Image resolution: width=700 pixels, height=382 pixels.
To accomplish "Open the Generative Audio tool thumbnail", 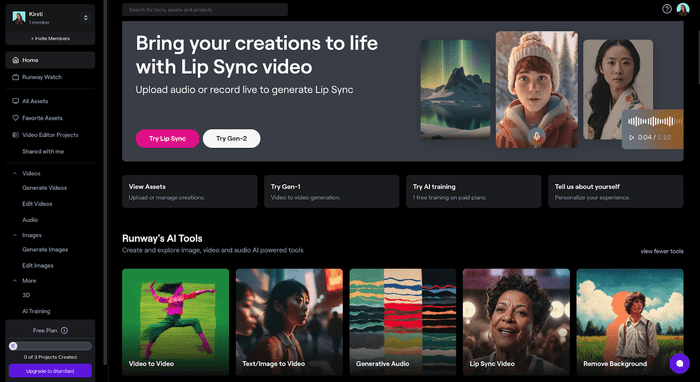I will [403, 322].
